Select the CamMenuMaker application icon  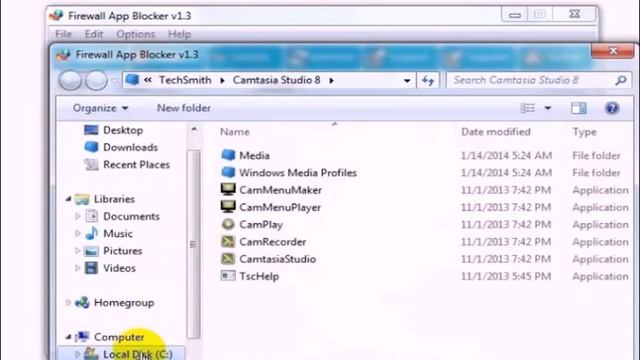(228, 189)
